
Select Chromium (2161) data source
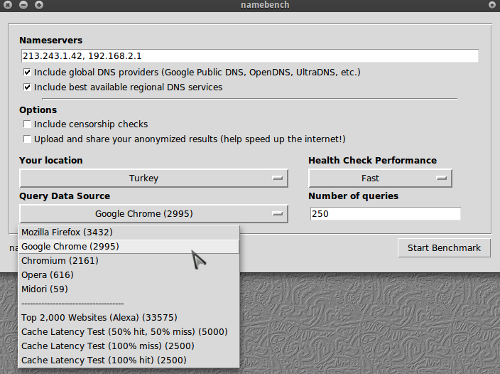coord(129,261)
